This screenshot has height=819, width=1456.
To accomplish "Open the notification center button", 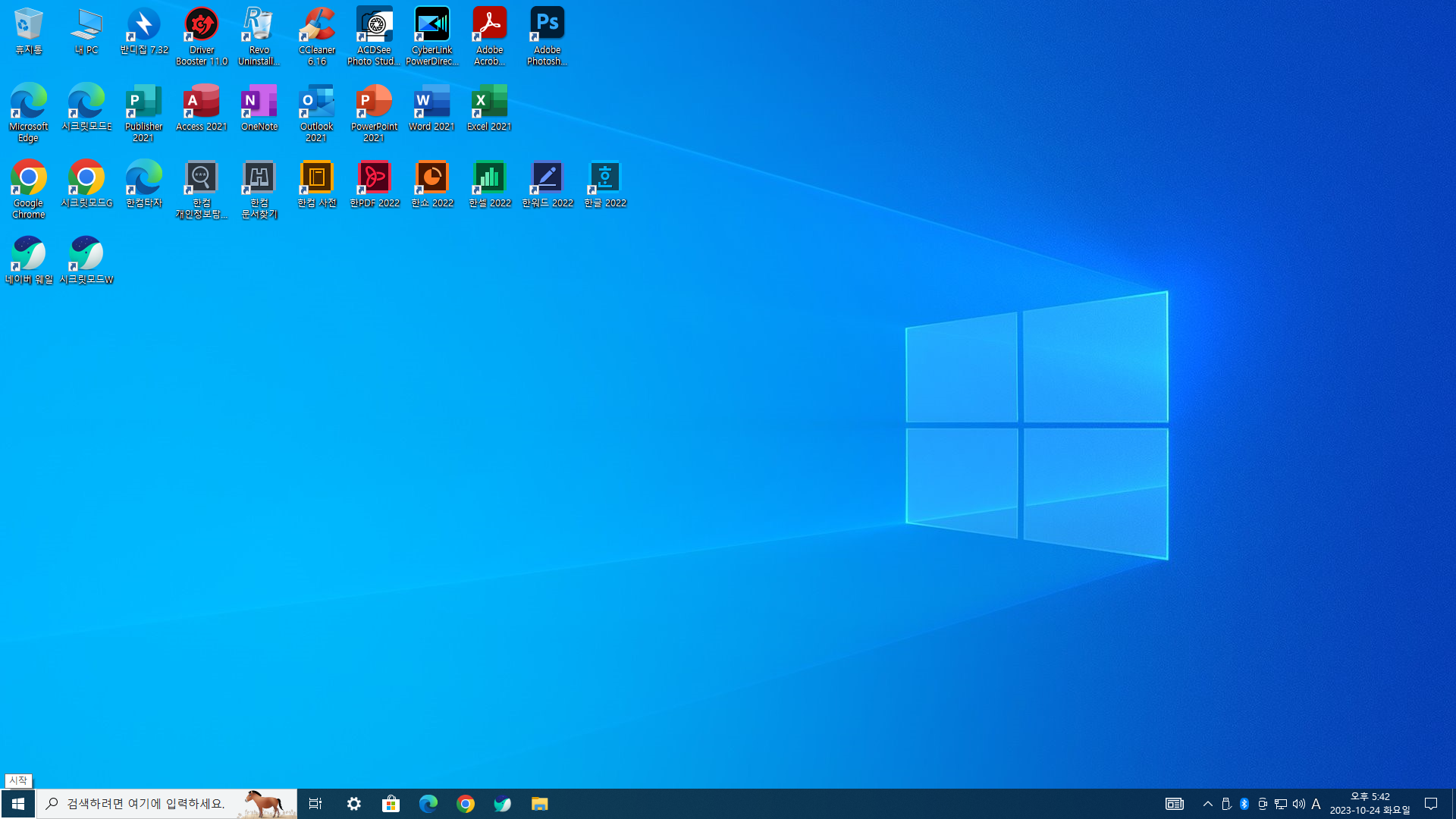I will coord(1431,804).
